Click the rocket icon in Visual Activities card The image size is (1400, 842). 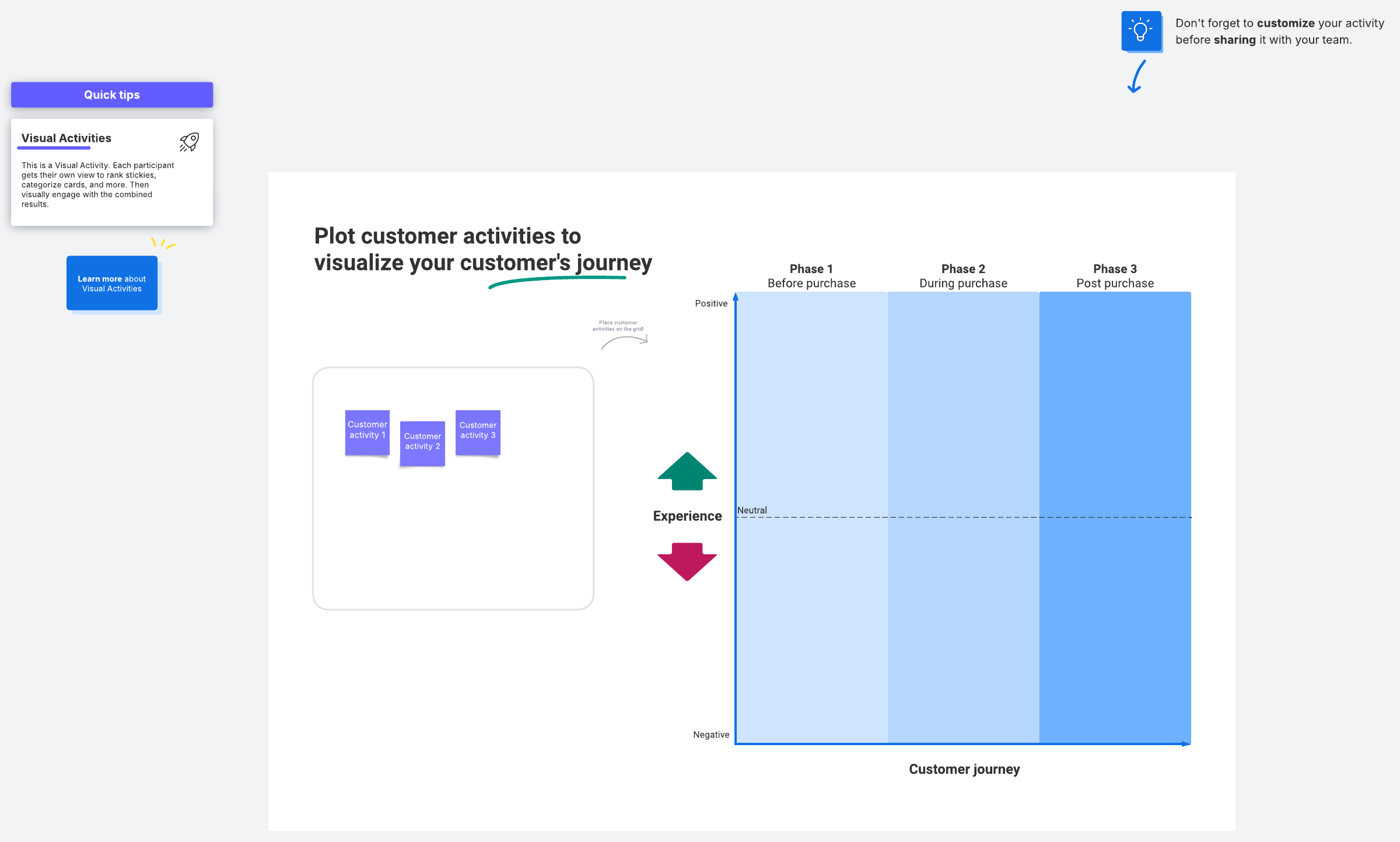tap(189, 142)
